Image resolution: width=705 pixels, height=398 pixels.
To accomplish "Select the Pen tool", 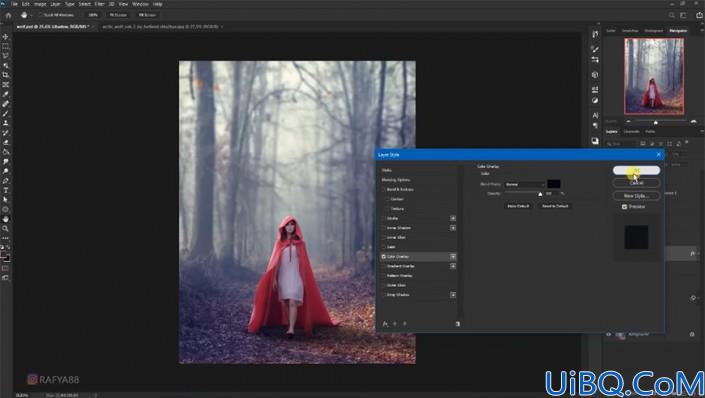I will click(5, 181).
